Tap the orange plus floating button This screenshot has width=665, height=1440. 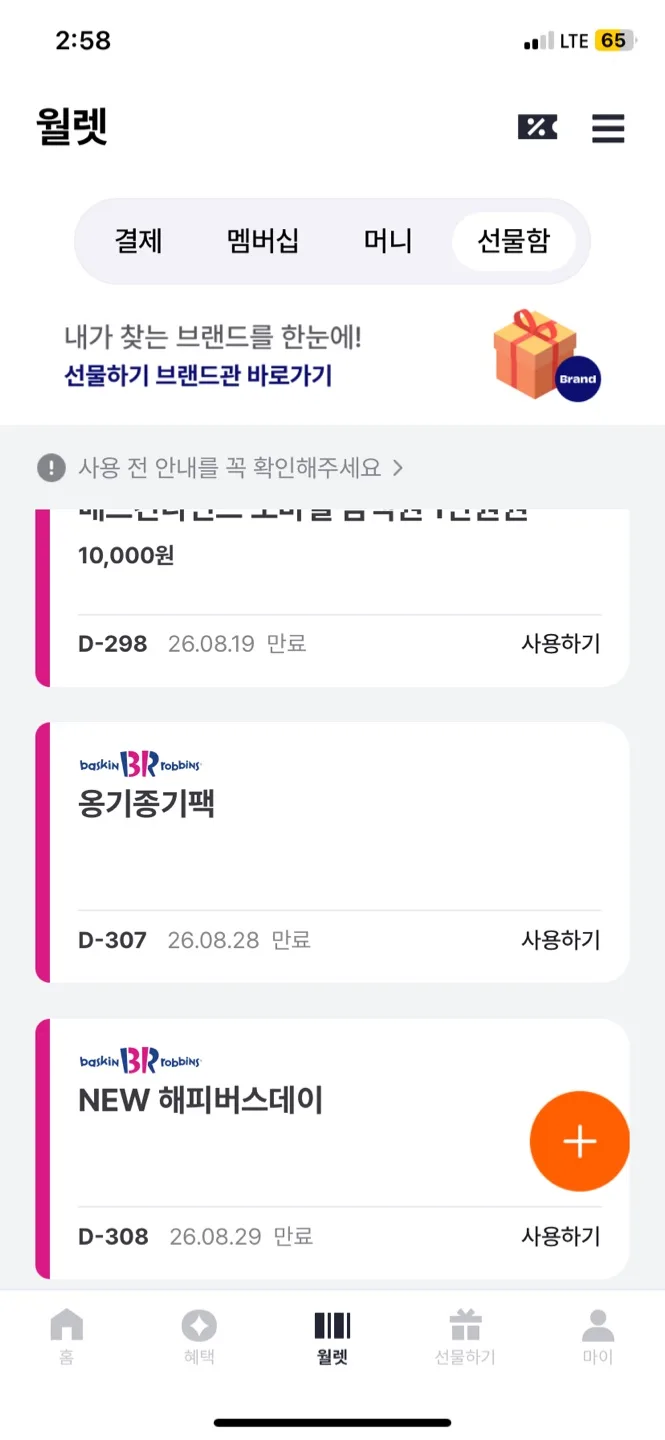pyautogui.click(x=579, y=1141)
